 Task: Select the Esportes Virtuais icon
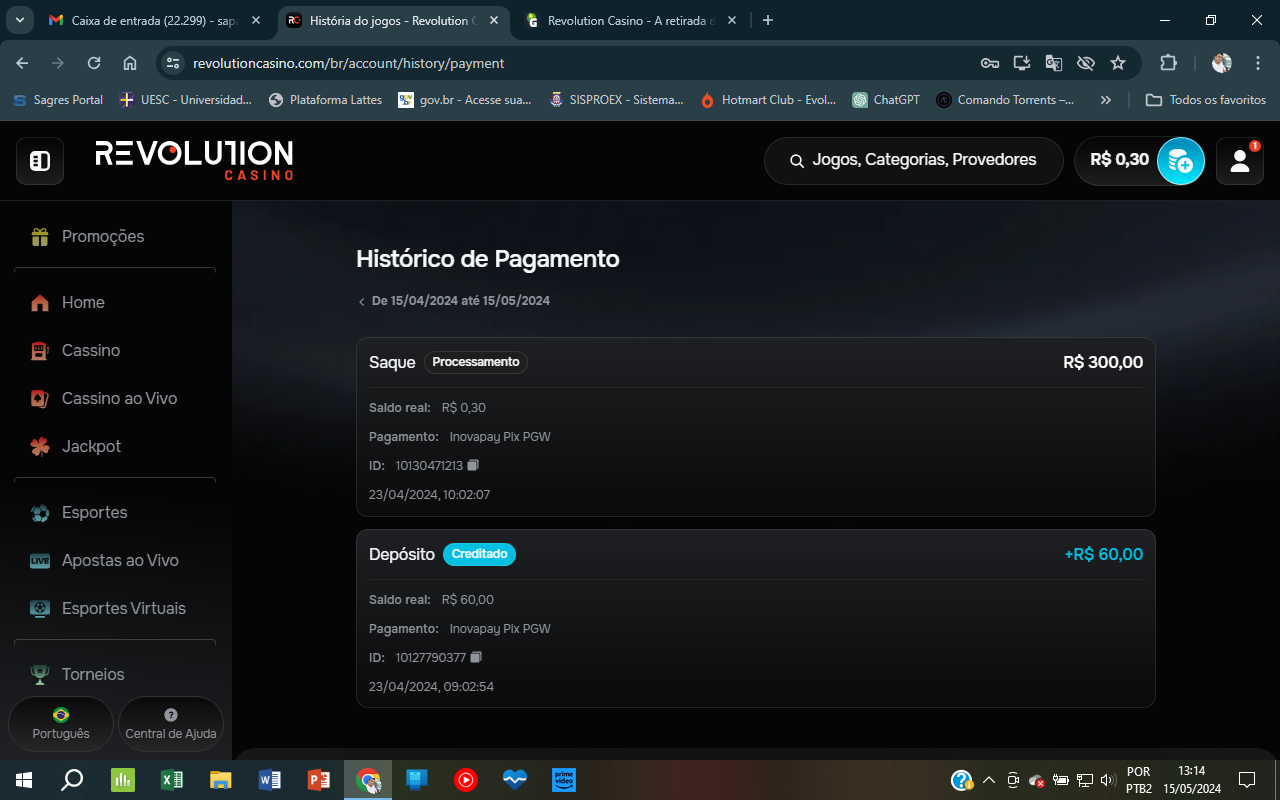(x=38, y=608)
